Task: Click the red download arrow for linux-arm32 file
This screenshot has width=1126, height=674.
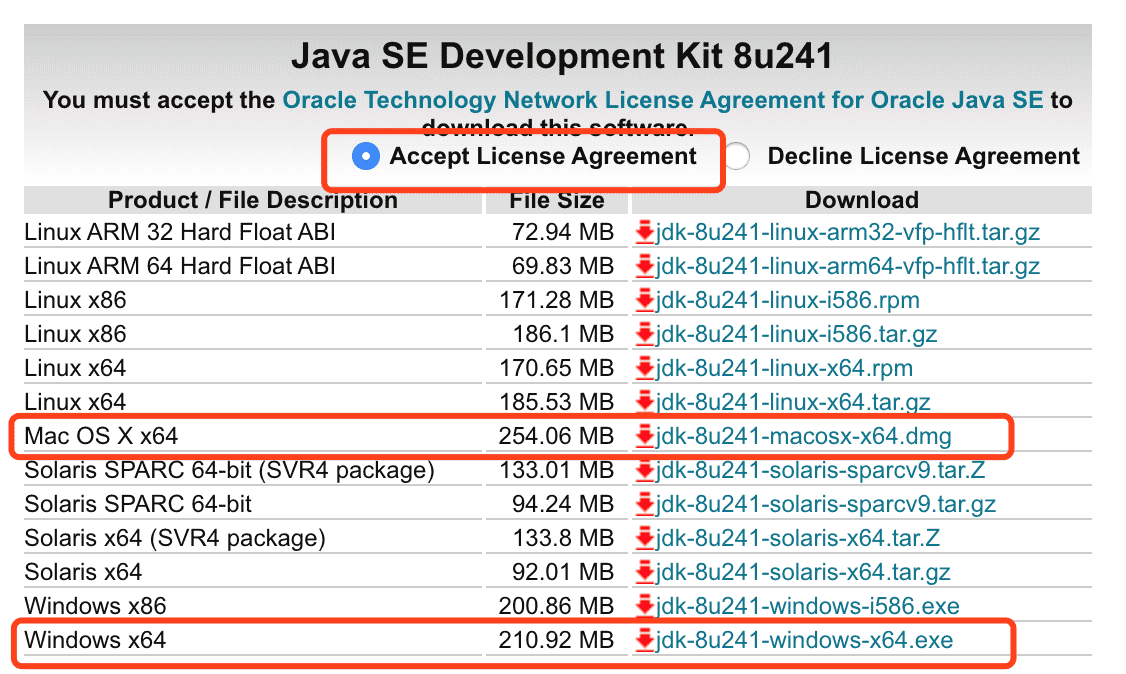Action: coord(644,232)
